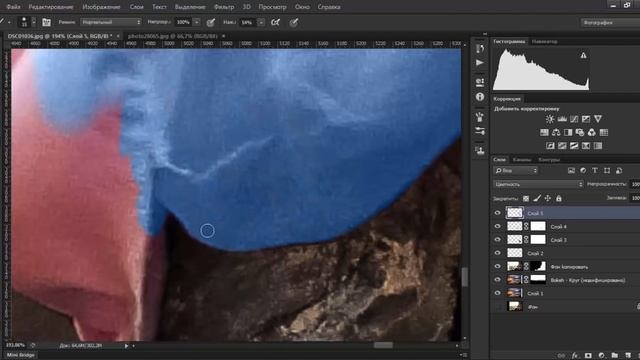Add an Exposure adjustment
This screenshot has height=360, width=640.
tap(586, 119)
